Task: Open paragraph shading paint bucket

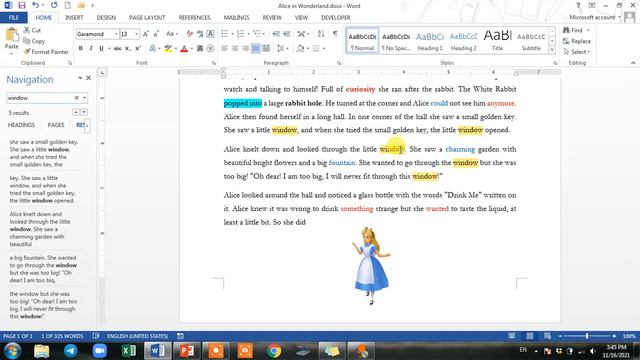Action: click(x=300, y=49)
